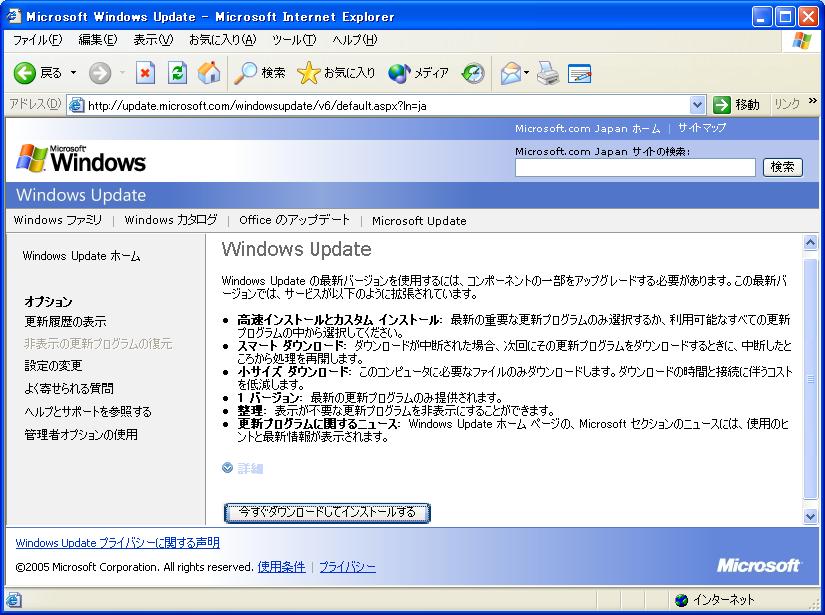
Task: Click the content scrollbar up arrow
Action: (x=810, y=242)
